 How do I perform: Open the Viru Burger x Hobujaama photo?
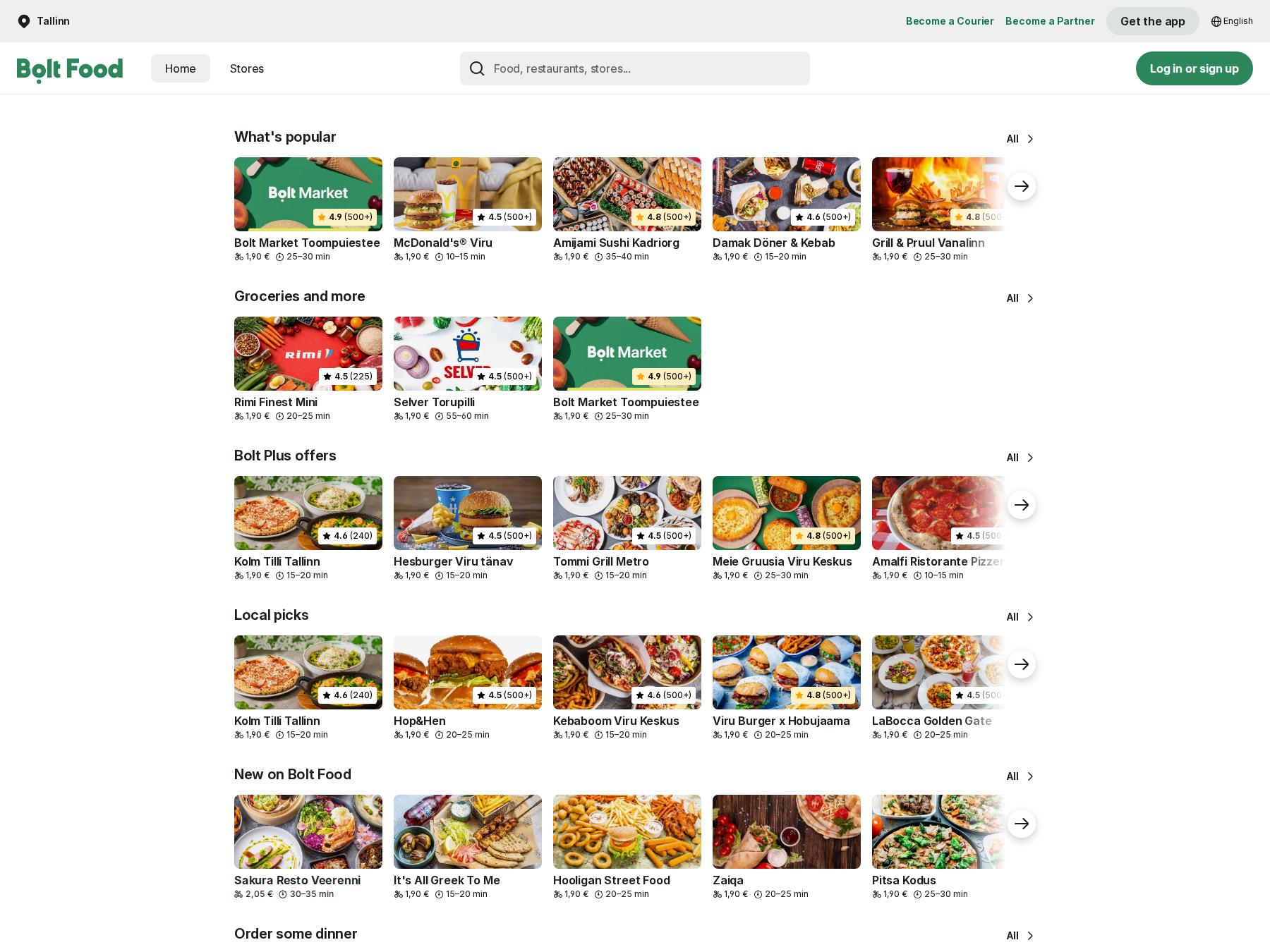787,672
